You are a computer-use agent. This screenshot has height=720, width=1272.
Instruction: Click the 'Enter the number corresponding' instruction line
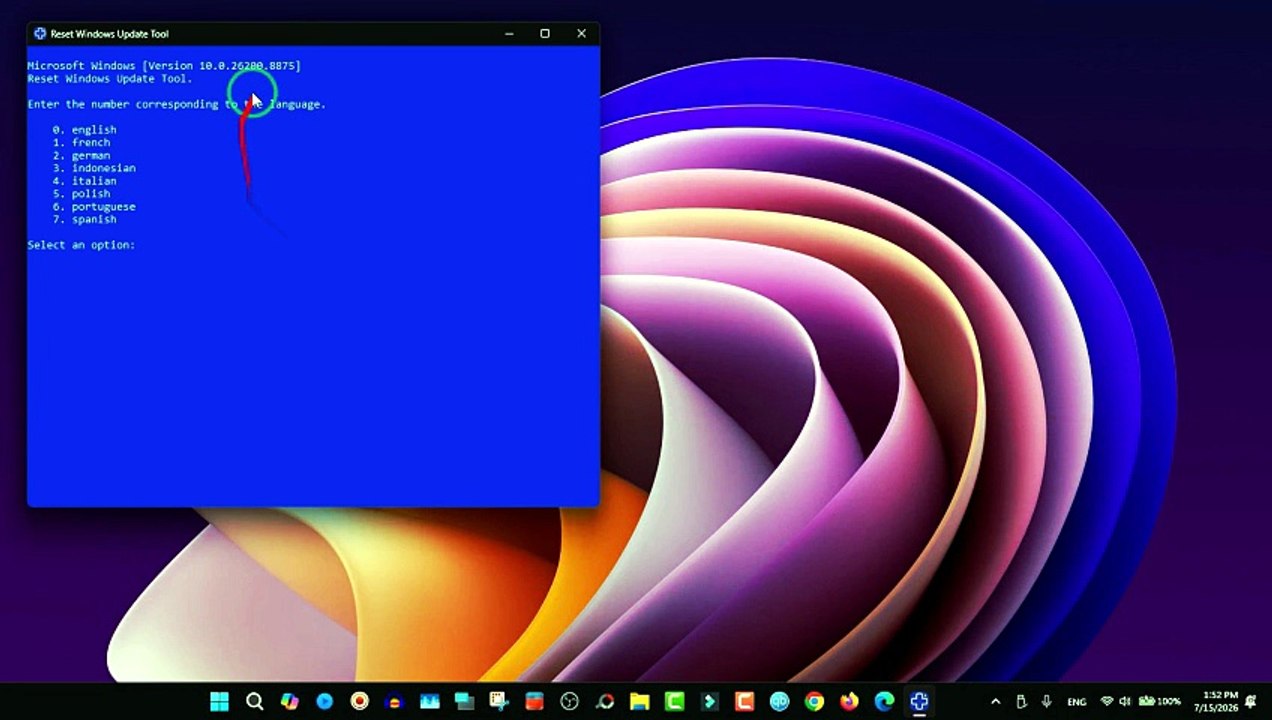click(x=177, y=104)
